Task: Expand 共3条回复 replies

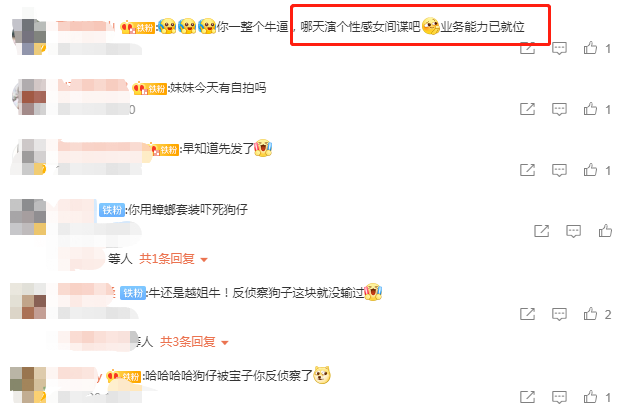Action: (188, 342)
